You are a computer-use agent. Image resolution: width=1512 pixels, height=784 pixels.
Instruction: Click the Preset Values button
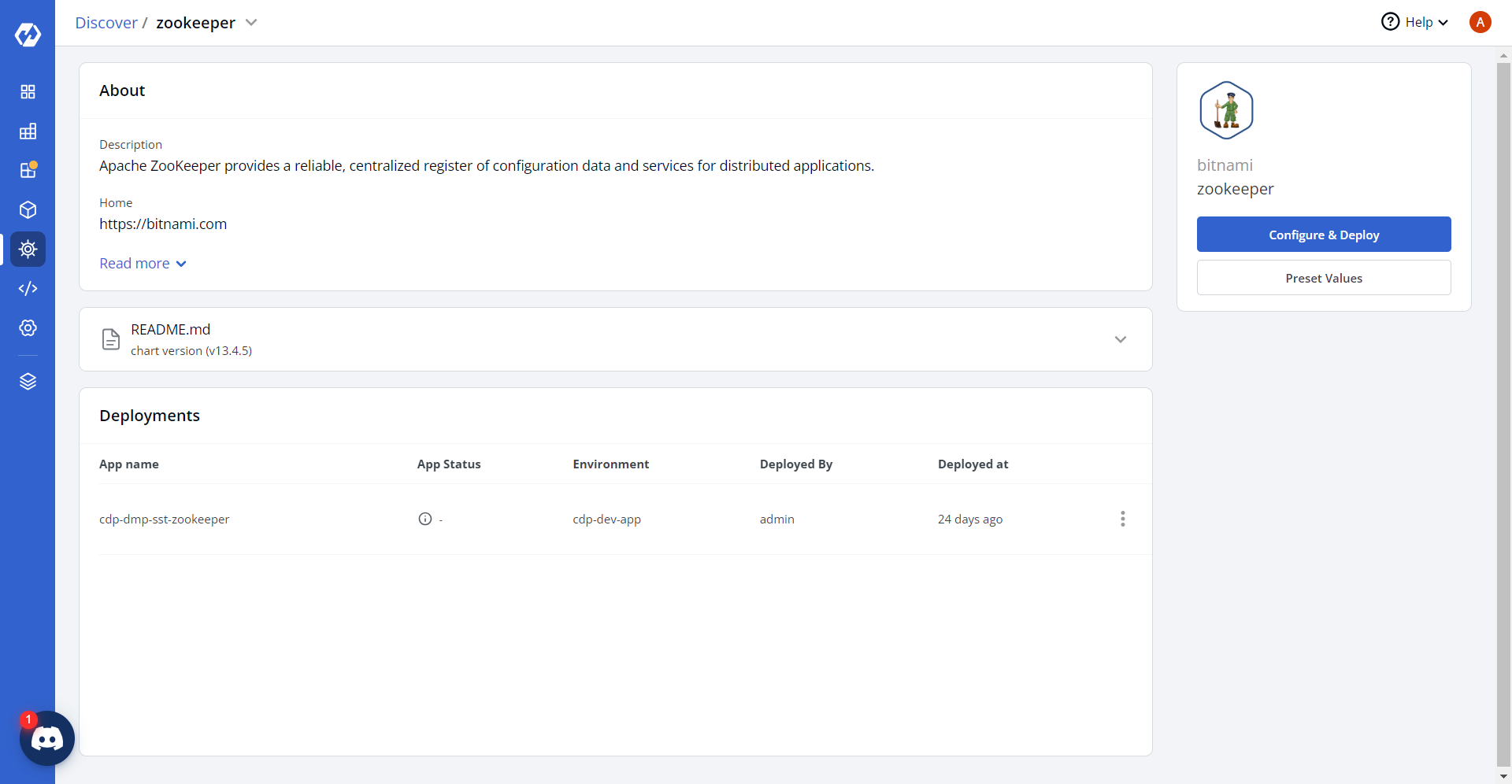pos(1323,278)
